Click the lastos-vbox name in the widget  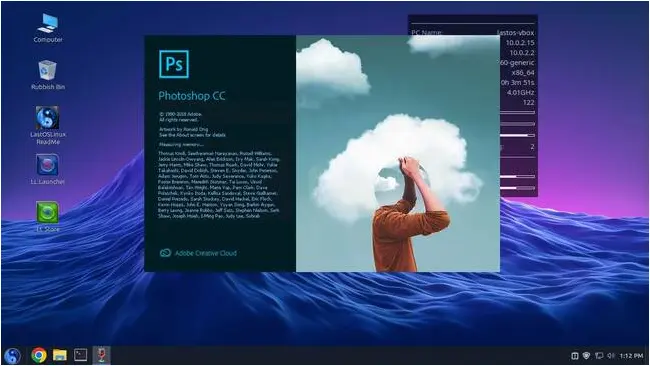click(515, 33)
